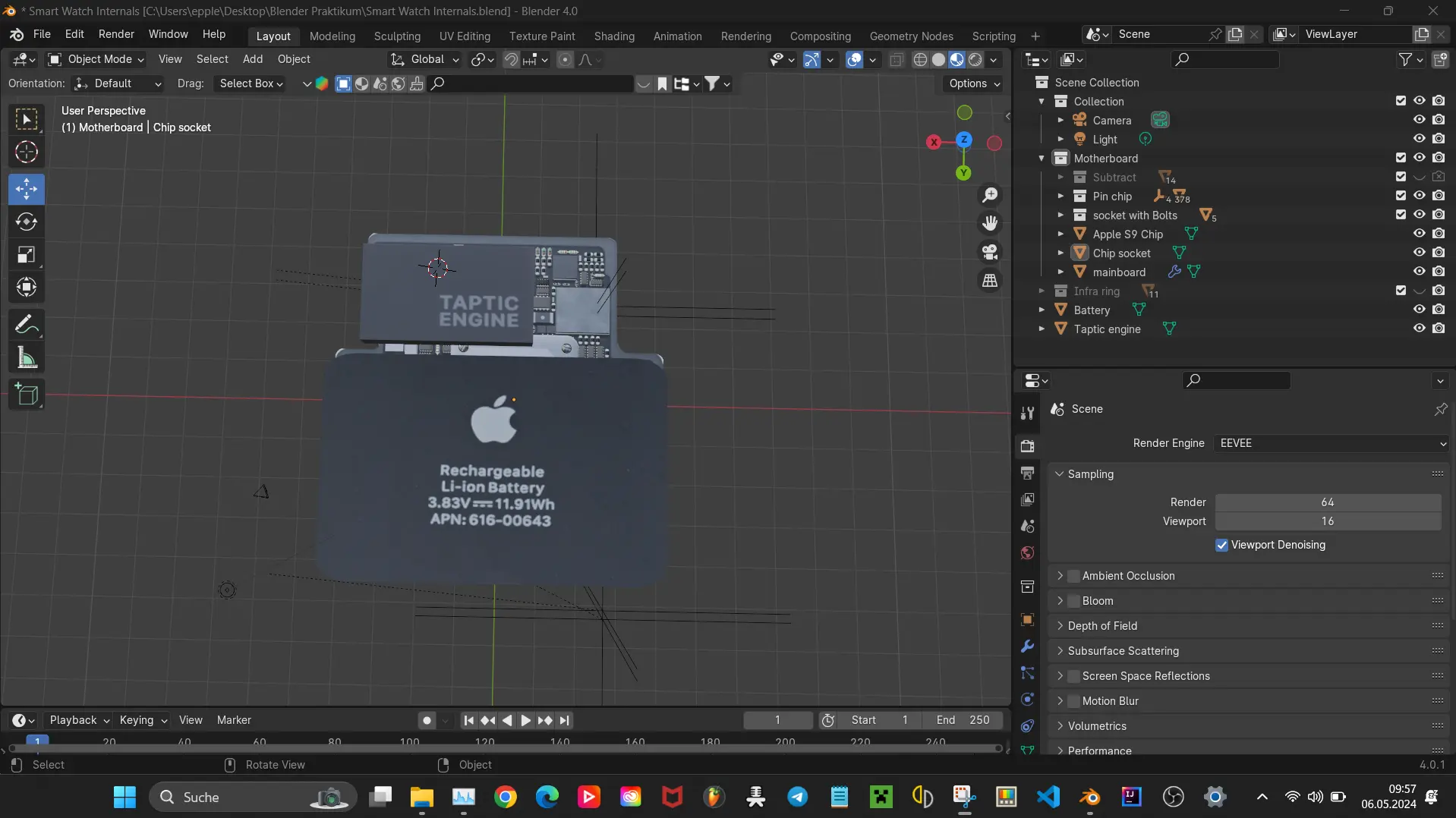Adjust the Viewport samples field
The width and height of the screenshot is (1456, 818).
pyautogui.click(x=1328, y=521)
